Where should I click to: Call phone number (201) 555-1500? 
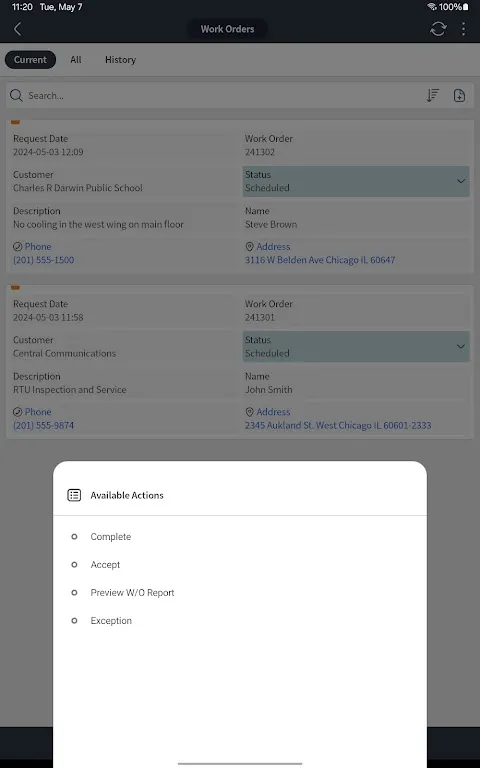44,260
